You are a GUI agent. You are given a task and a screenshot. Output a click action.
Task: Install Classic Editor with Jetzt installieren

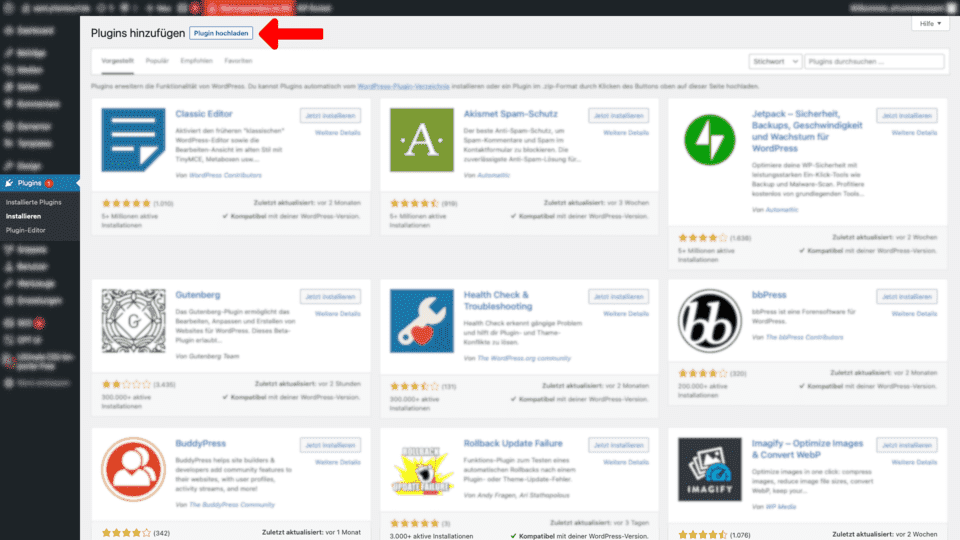click(331, 116)
